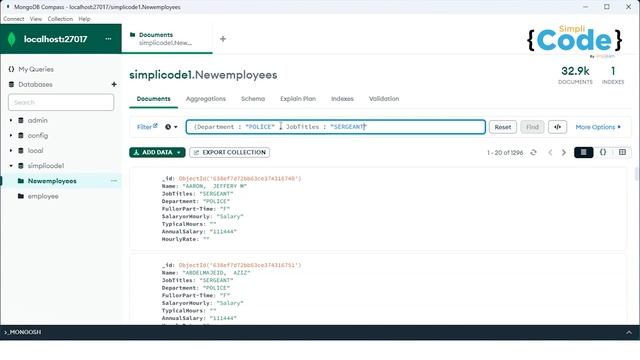
Task: Click the My Queries braces icon
Action: (x=11, y=69)
